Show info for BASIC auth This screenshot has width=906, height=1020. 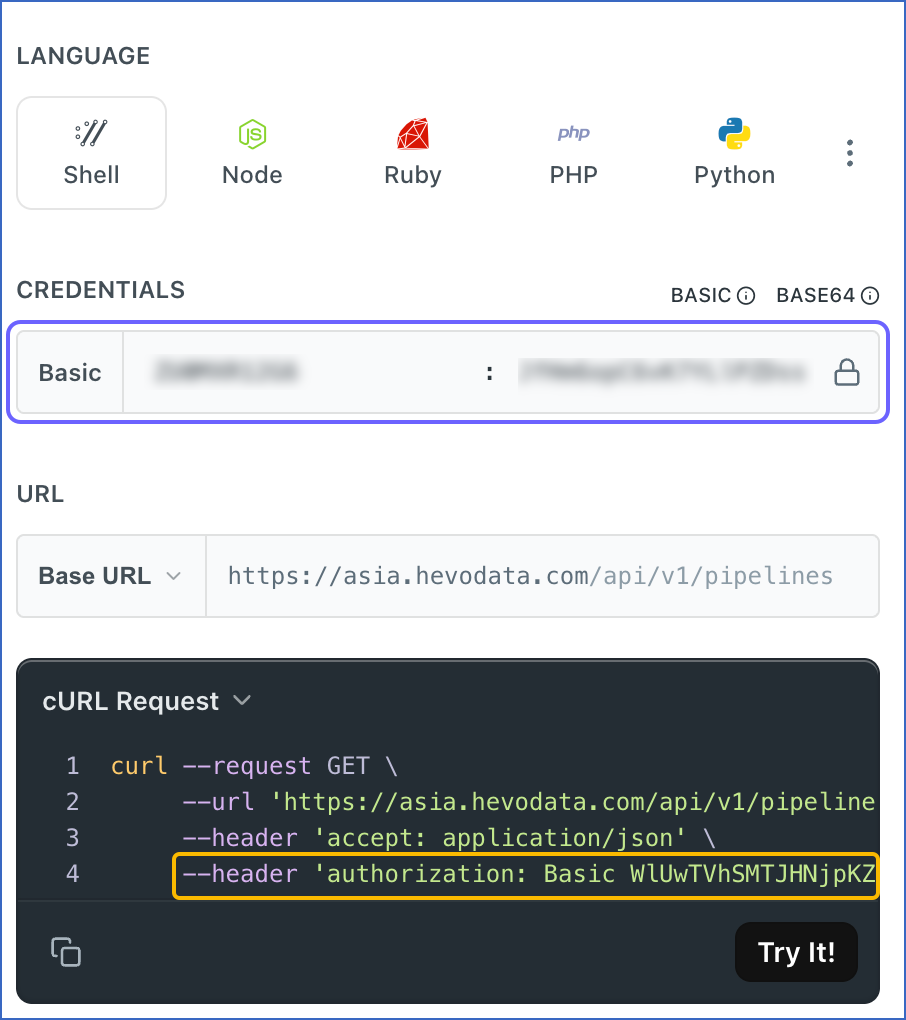click(x=746, y=296)
